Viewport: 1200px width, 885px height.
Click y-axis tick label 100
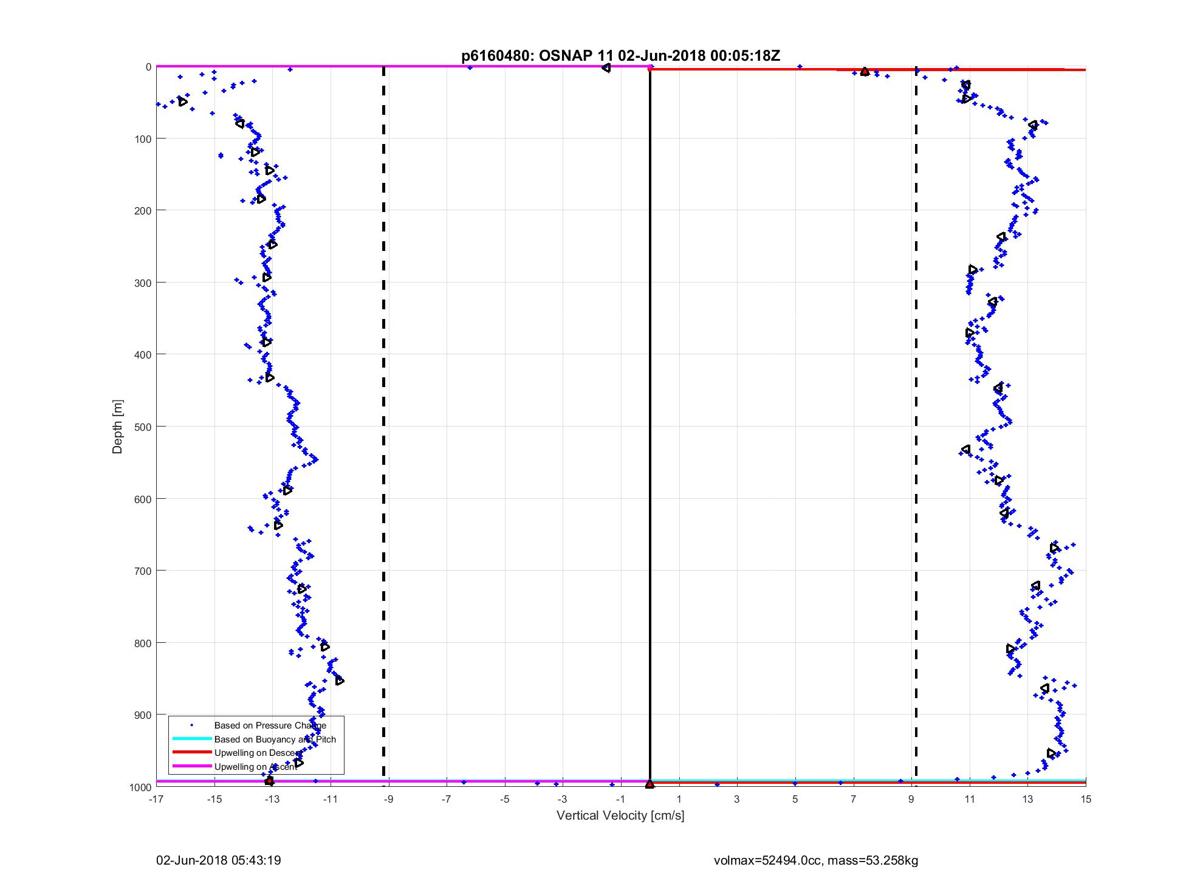(141, 139)
